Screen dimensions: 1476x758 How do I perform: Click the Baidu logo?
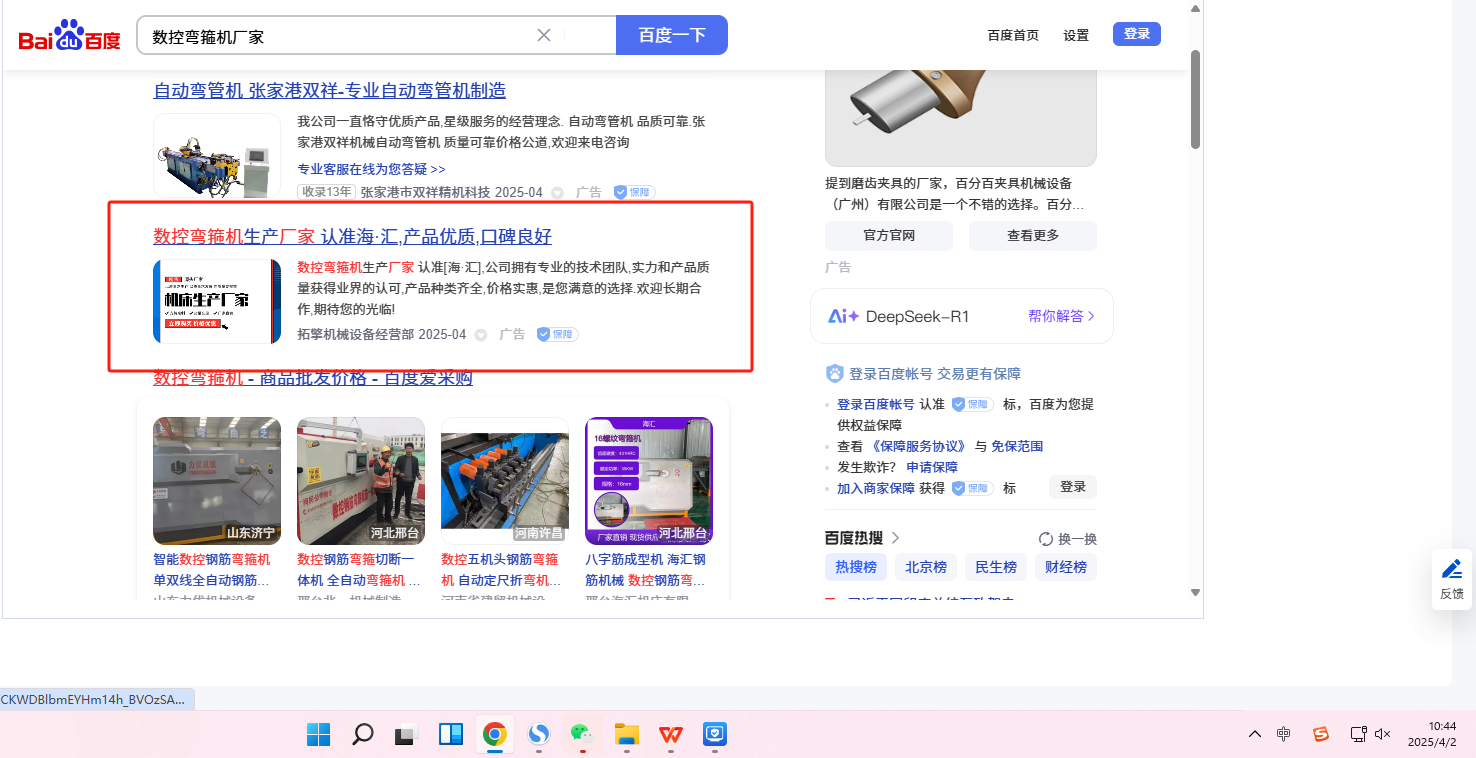[x=69, y=36]
